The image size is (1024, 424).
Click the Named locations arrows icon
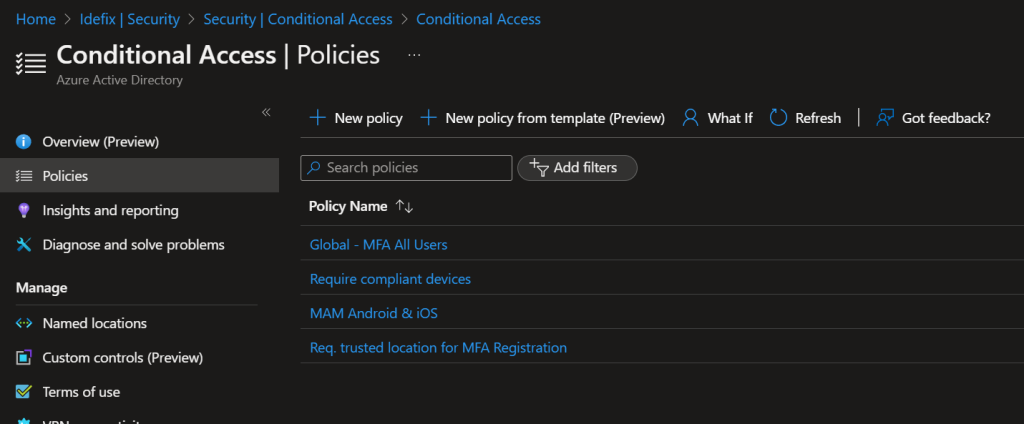pos(24,323)
